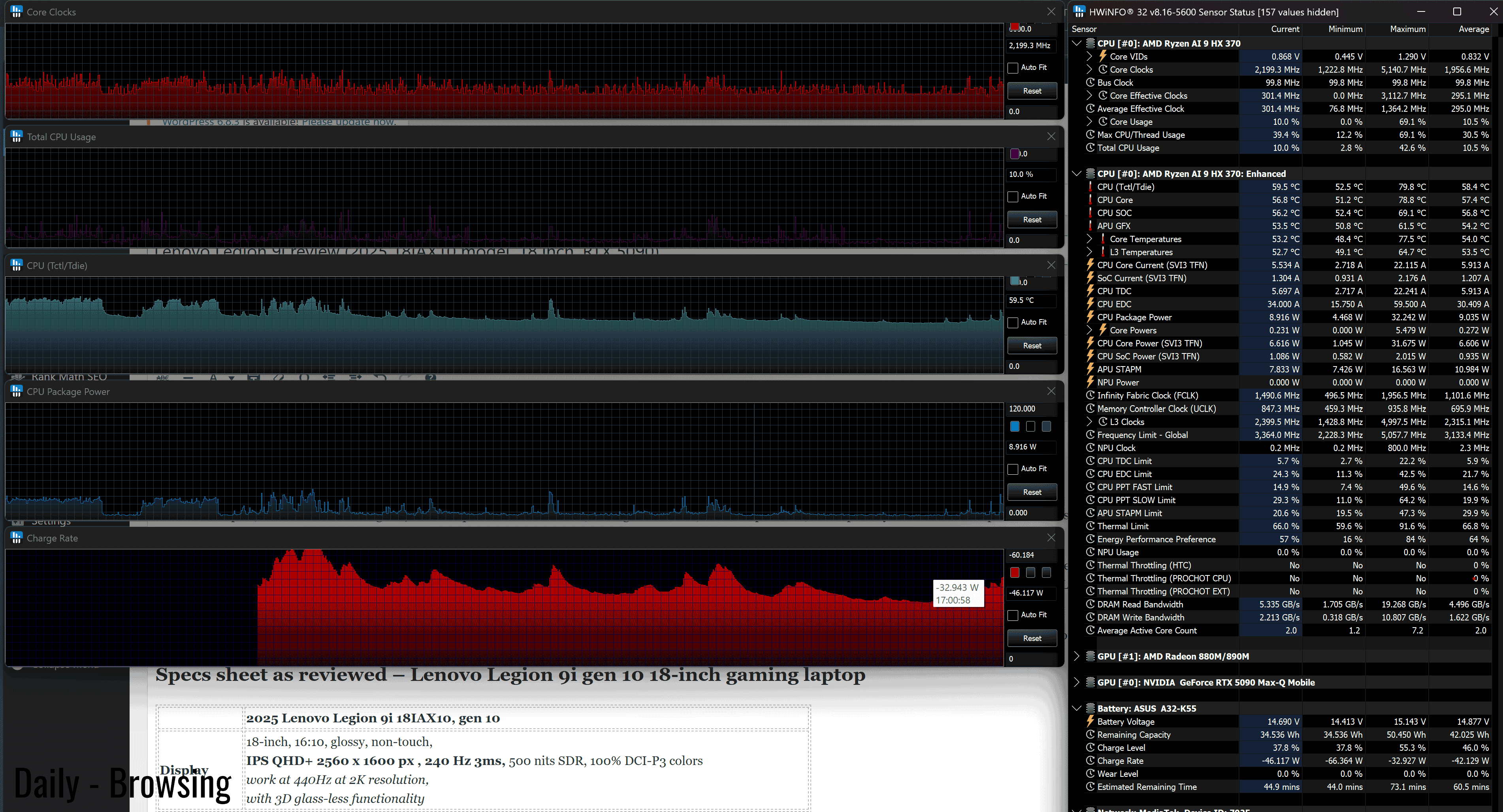Enable Auto Fit in Core Clocks graph
The image size is (1503, 812).
click(1013, 68)
